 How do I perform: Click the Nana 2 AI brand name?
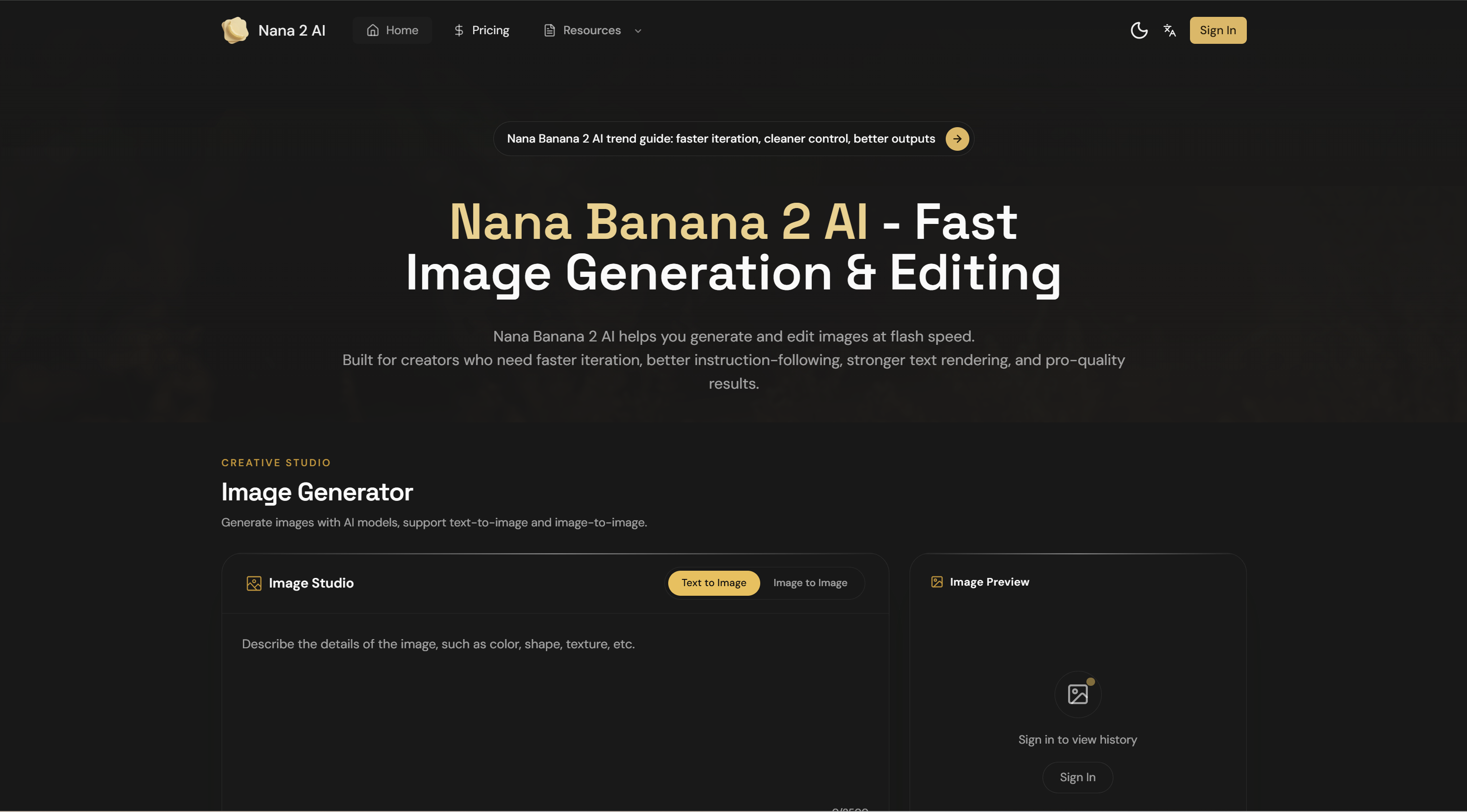click(291, 30)
